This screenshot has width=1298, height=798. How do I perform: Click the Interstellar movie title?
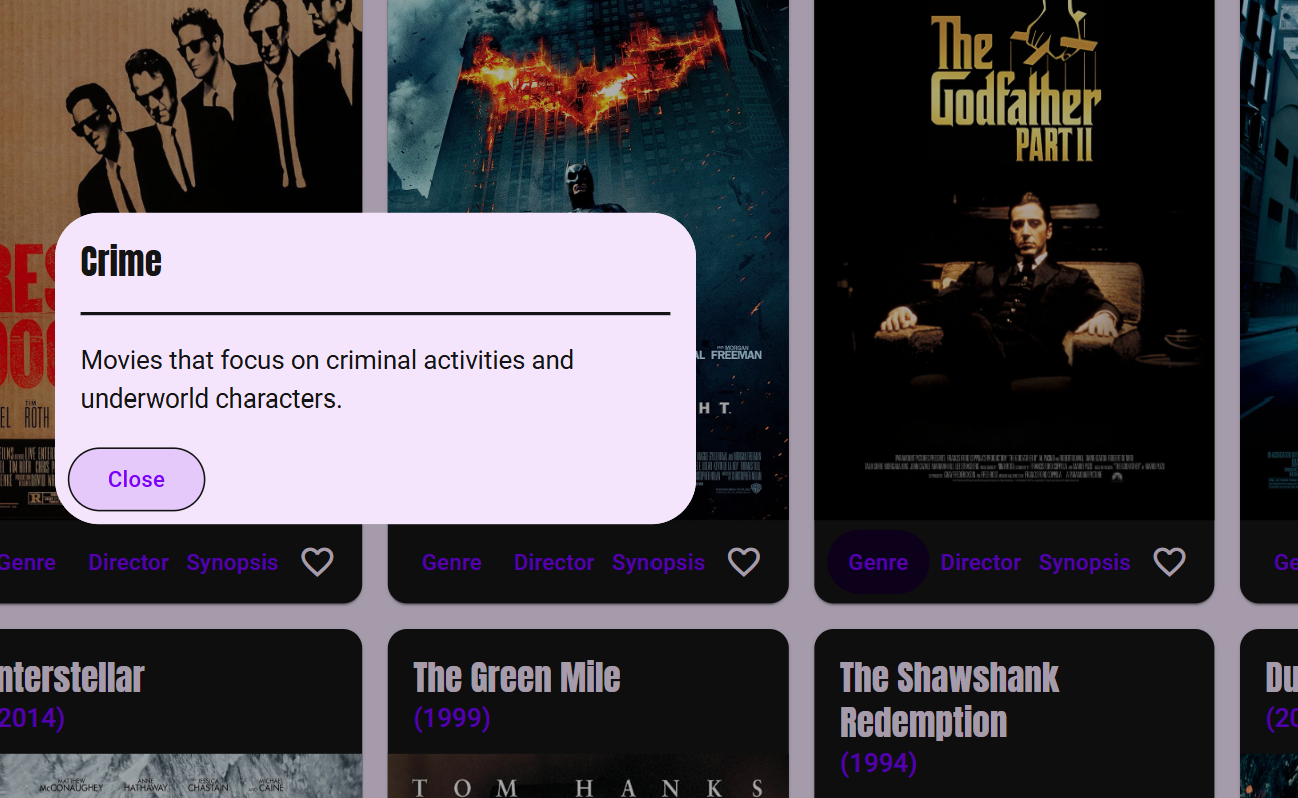(x=72, y=677)
